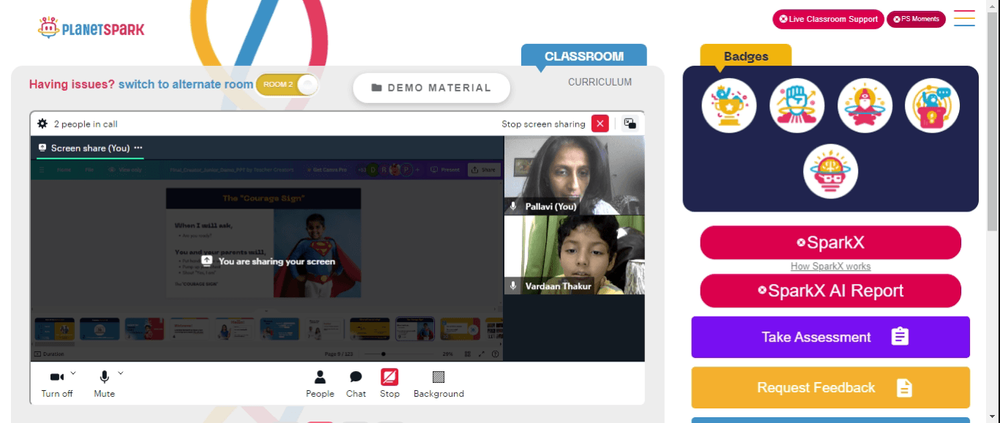Click Request Feedback button
Viewport: 1000px width, 423px height.
(x=830, y=387)
